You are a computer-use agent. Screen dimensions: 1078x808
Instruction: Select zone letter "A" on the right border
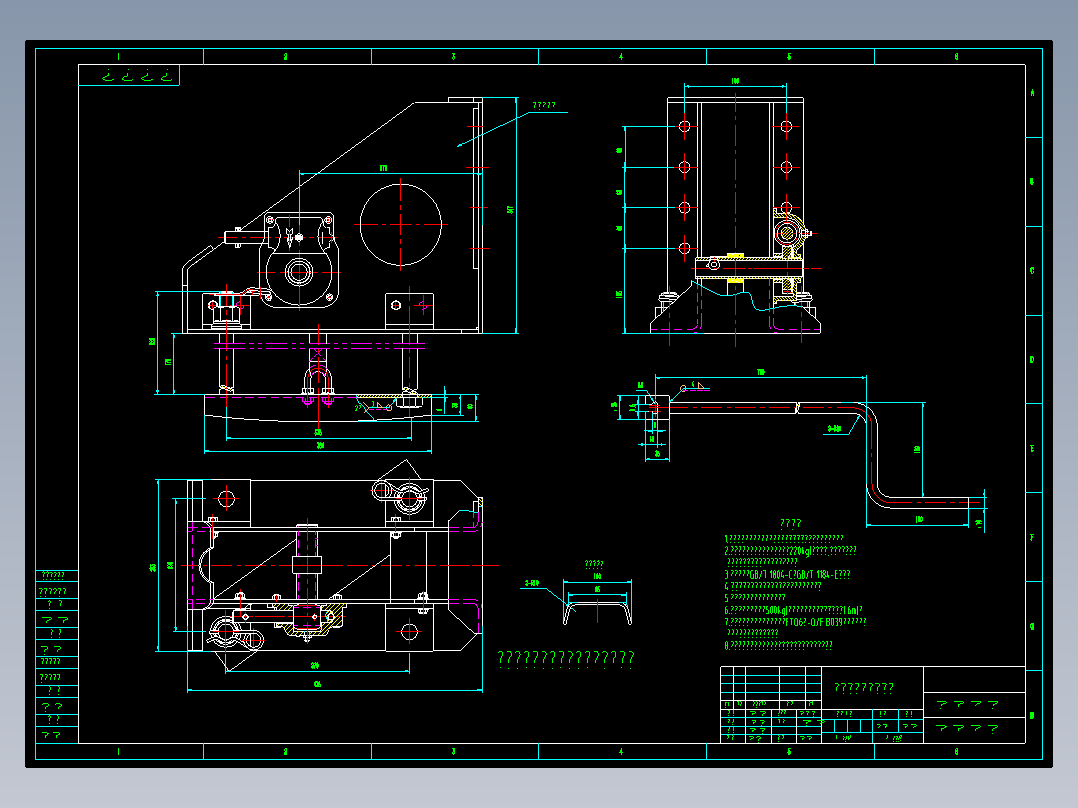(x=1032, y=93)
